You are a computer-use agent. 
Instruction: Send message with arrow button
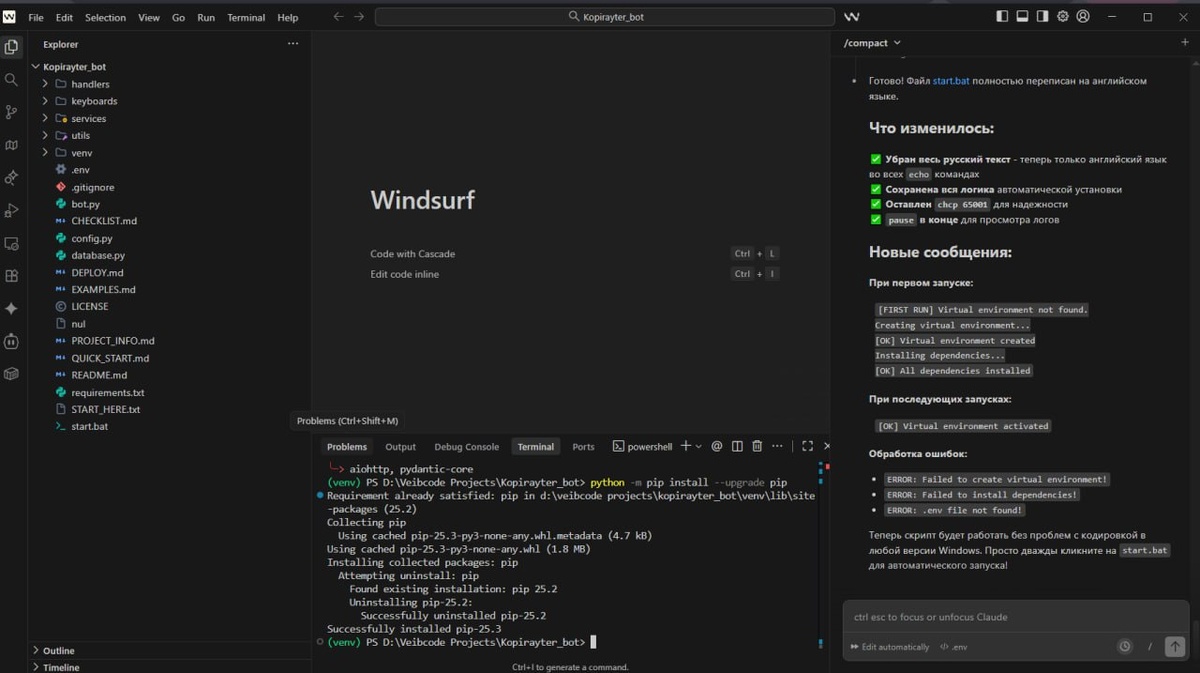pyautogui.click(x=1175, y=647)
